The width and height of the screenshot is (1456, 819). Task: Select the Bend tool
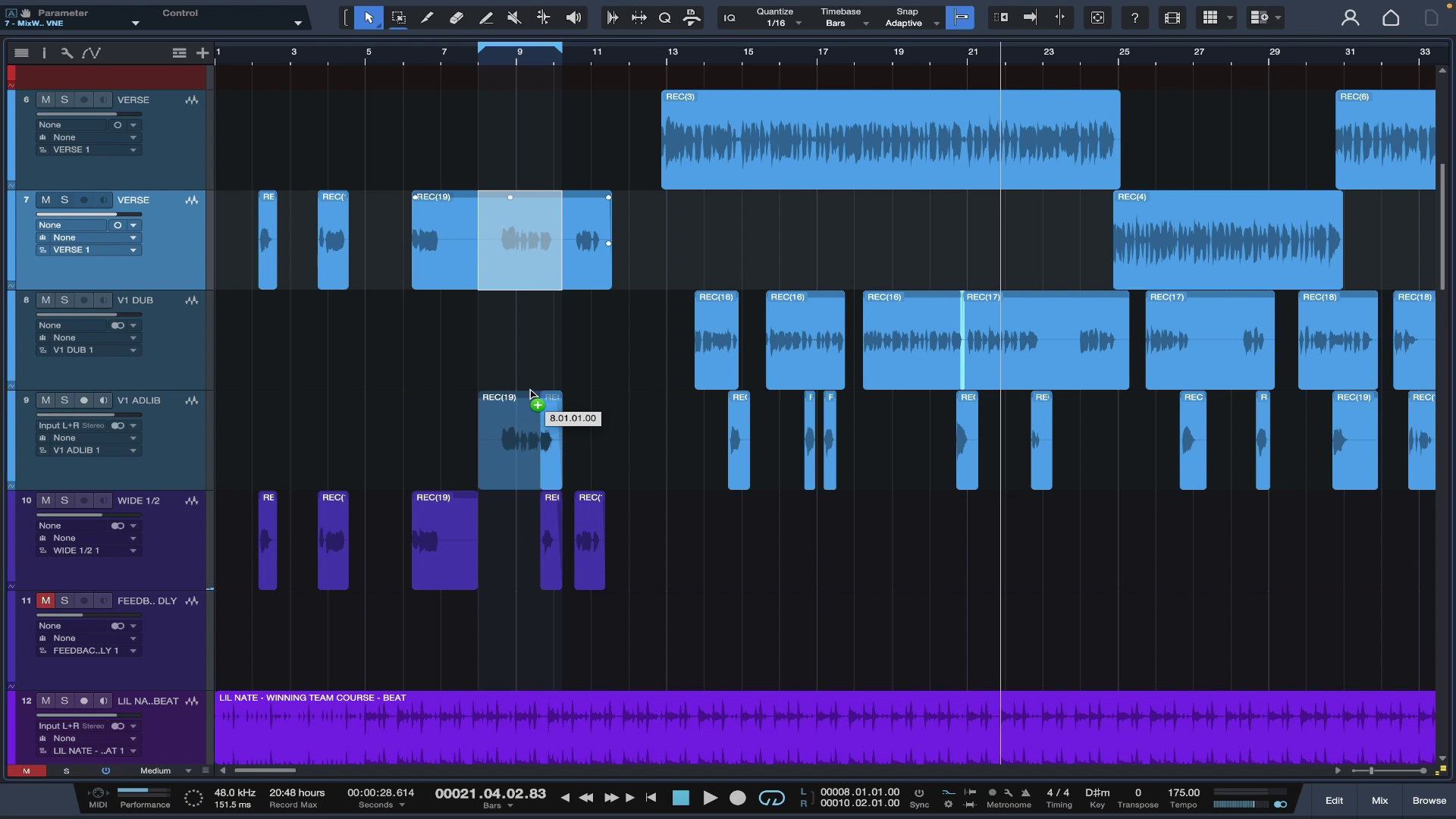544,17
